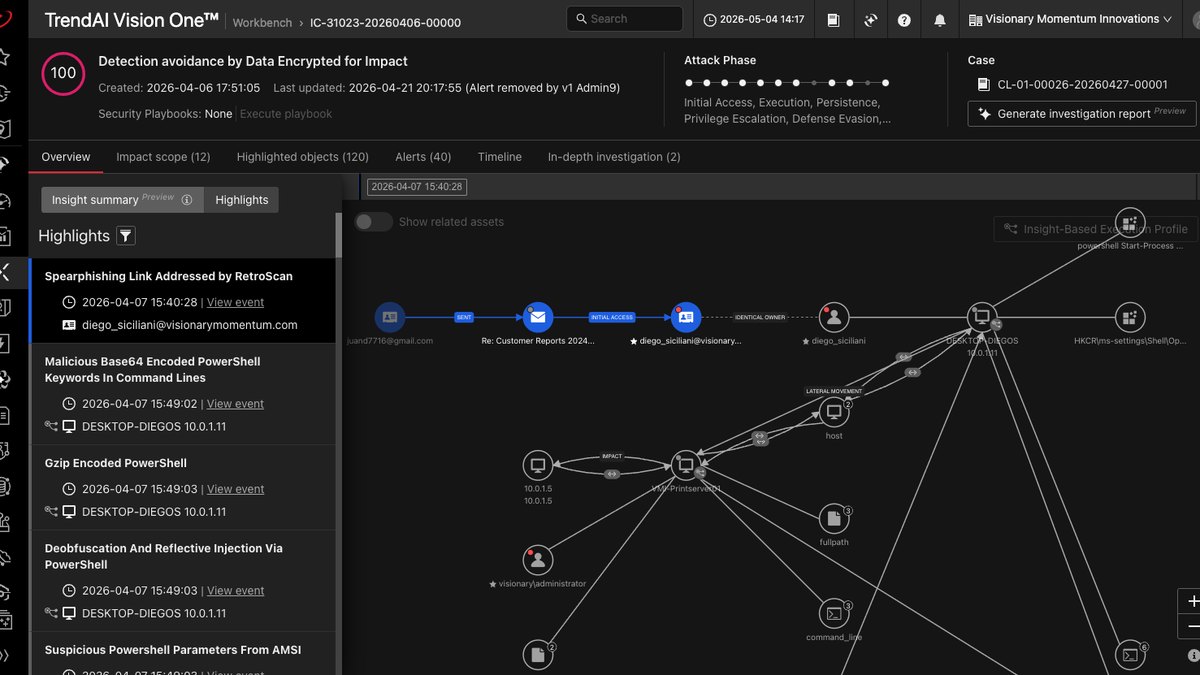This screenshot has height=675, width=1200.
Task: Select the Insight summary view button
Action: point(122,200)
